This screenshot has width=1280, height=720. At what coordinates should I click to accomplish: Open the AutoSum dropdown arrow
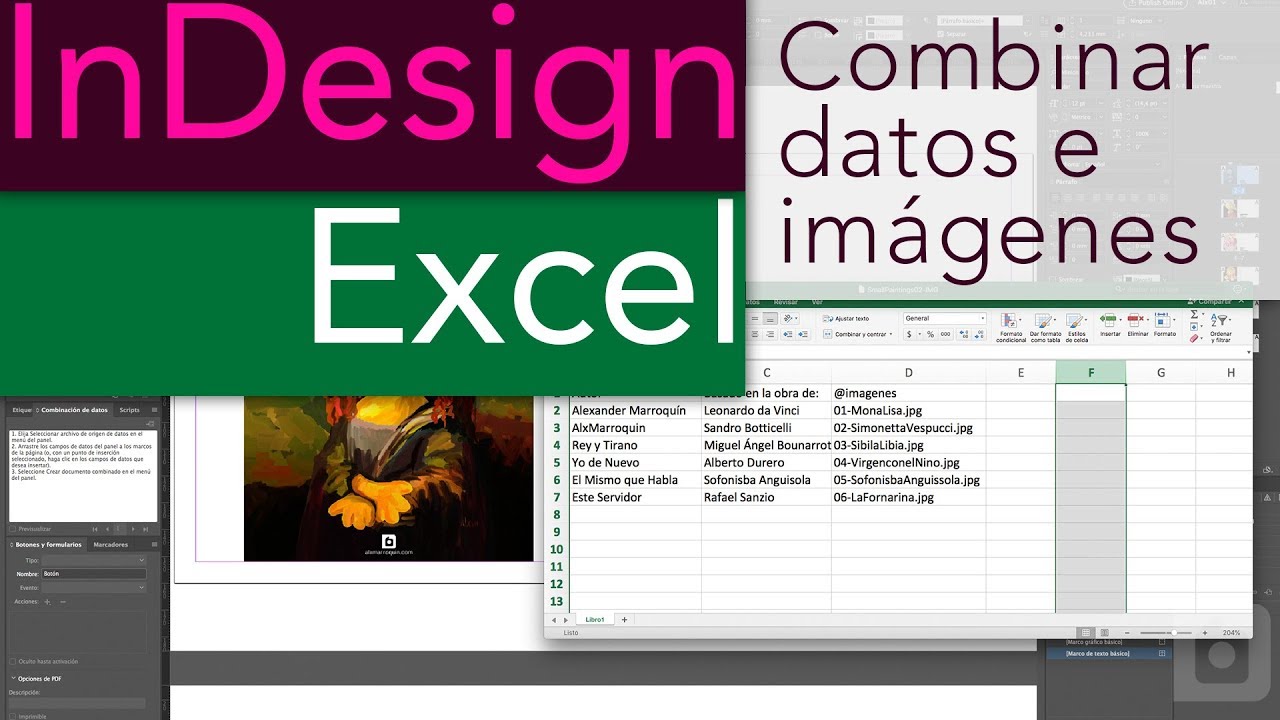coord(1203,315)
